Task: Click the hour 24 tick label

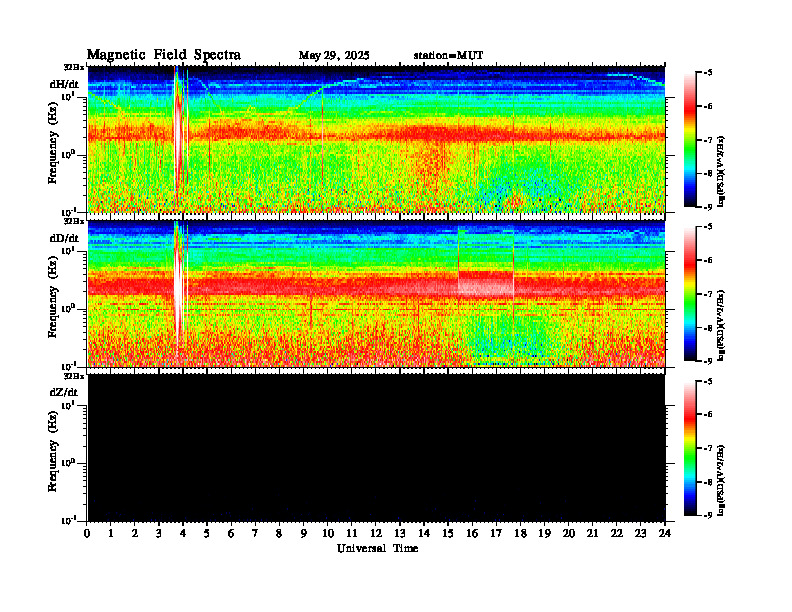Action: [x=665, y=533]
